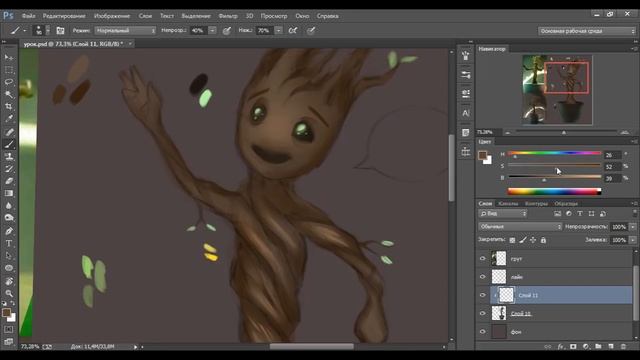Lock layer position icon

point(533,240)
